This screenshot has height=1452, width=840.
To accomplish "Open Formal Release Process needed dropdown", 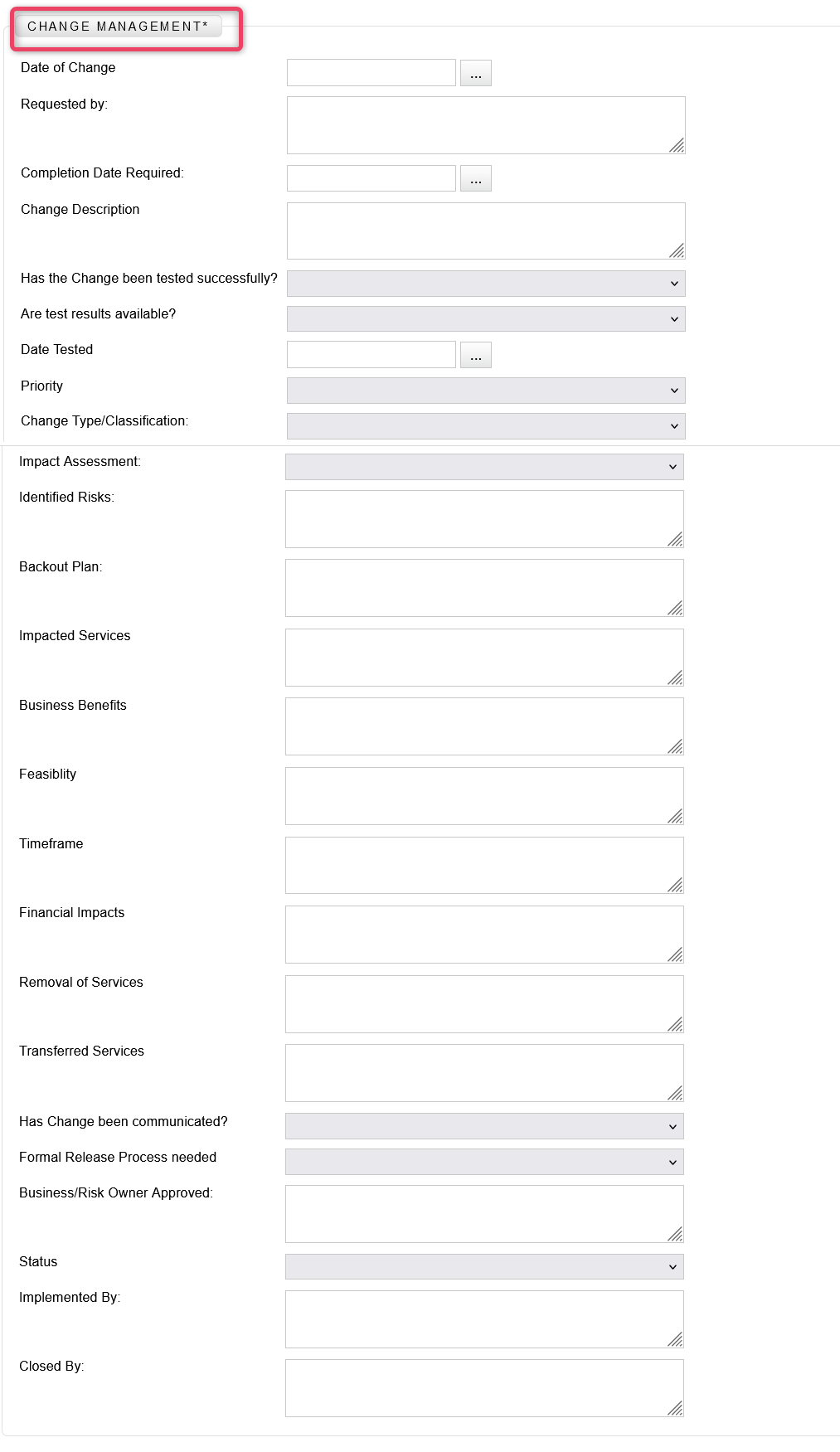I will (x=484, y=1162).
